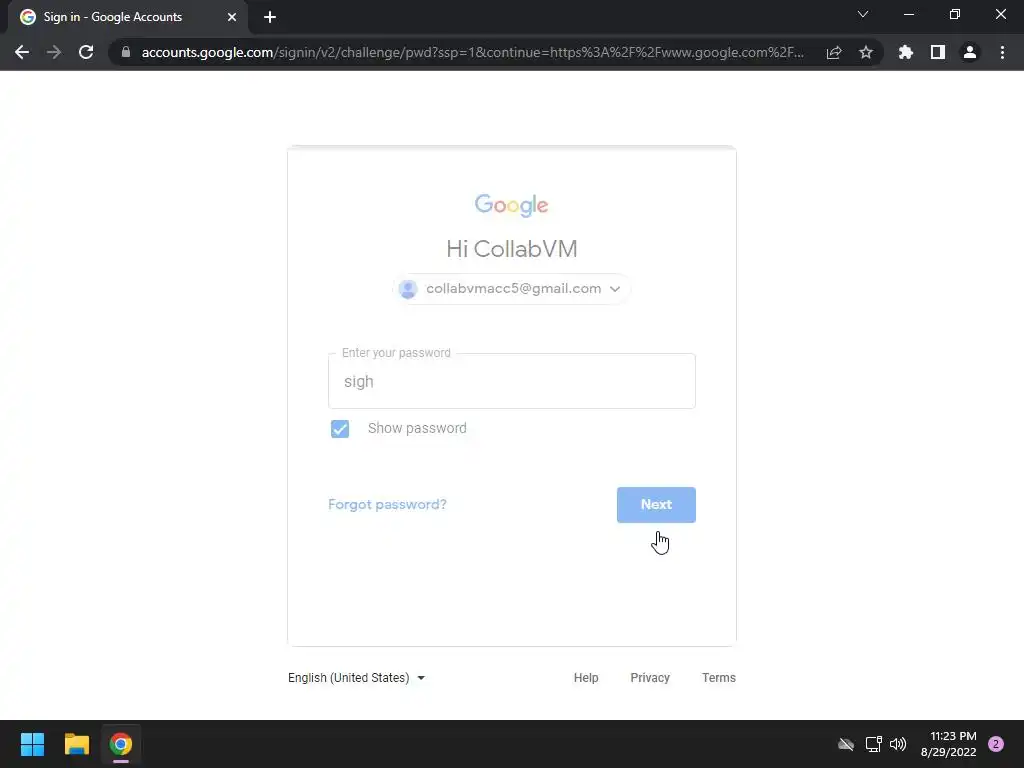Screen dimensions: 1024x768
Task: Open the Chrome profile avatar icon
Action: point(970,52)
